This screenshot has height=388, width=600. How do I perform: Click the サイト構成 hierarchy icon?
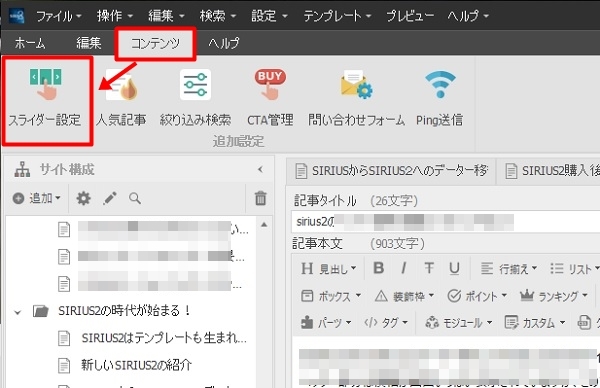[22, 170]
